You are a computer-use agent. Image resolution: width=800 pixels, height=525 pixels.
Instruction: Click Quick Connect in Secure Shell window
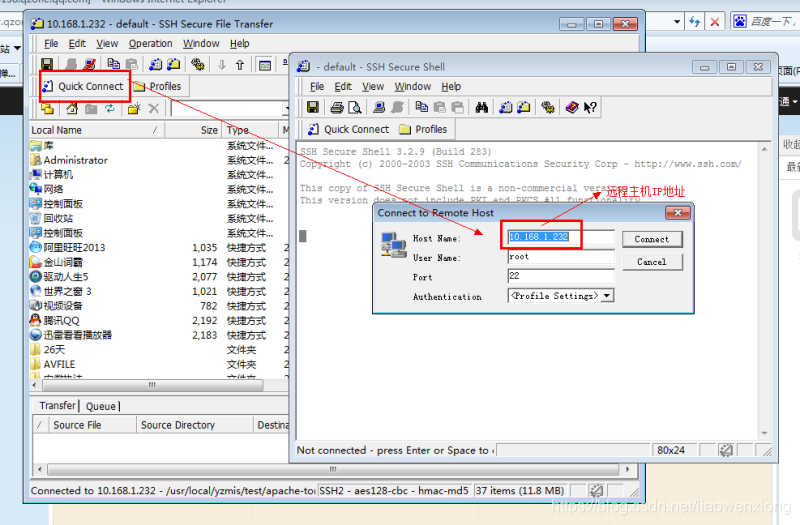click(x=349, y=129)
